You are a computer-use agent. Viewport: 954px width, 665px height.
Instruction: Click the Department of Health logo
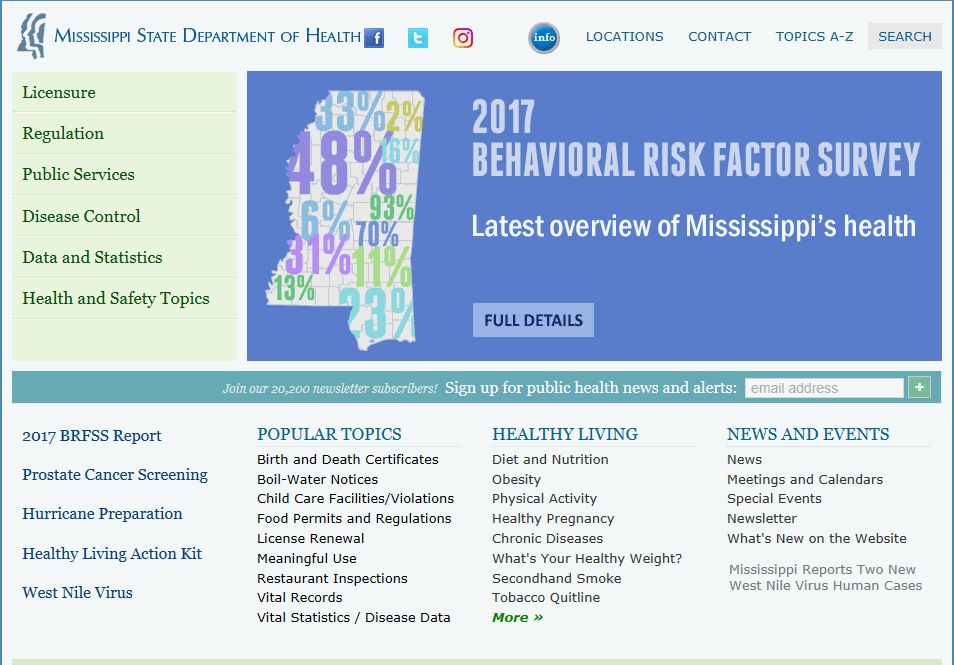pos(32,37)
